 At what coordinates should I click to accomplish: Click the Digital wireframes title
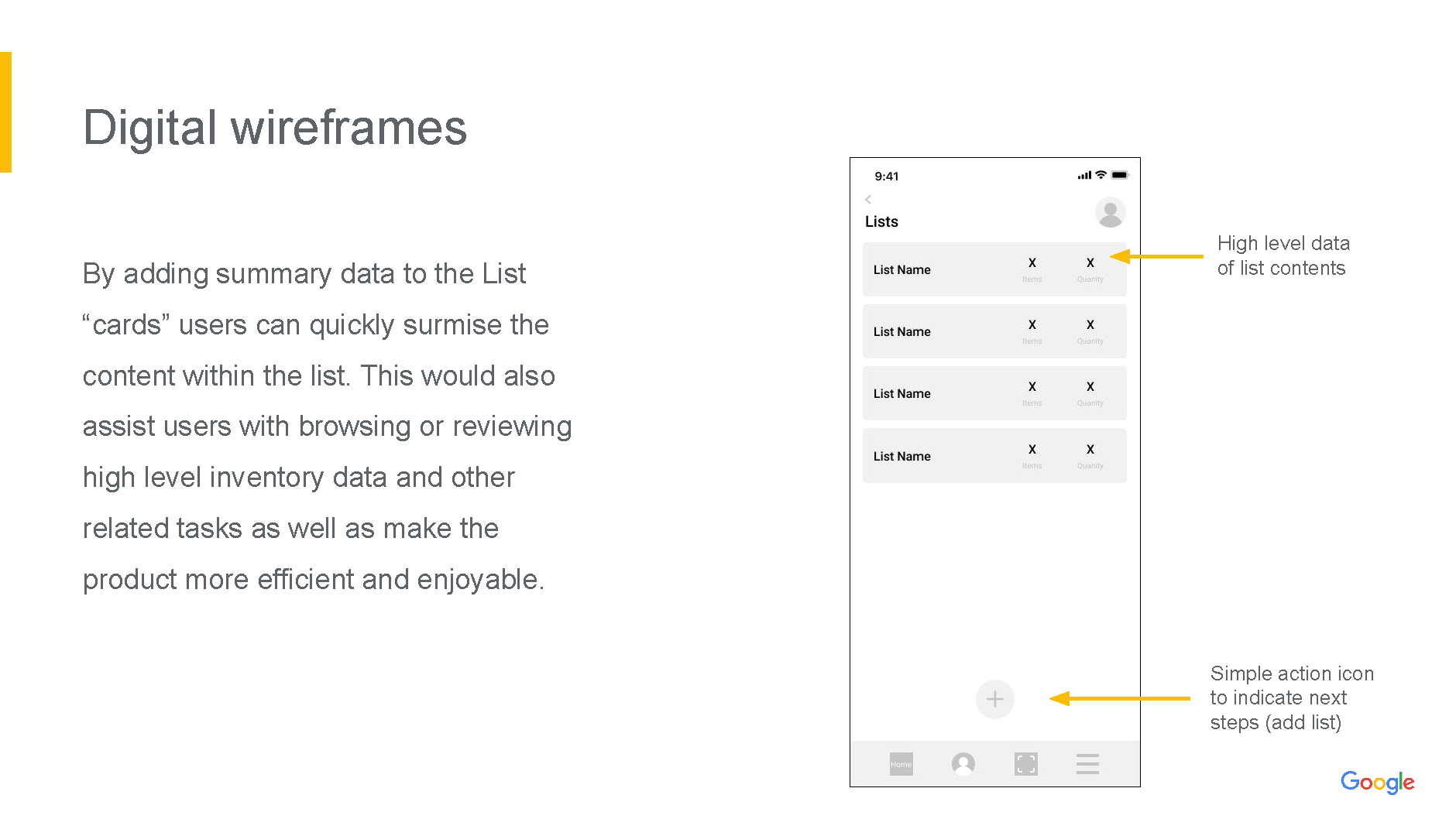[x=275, y=128]
